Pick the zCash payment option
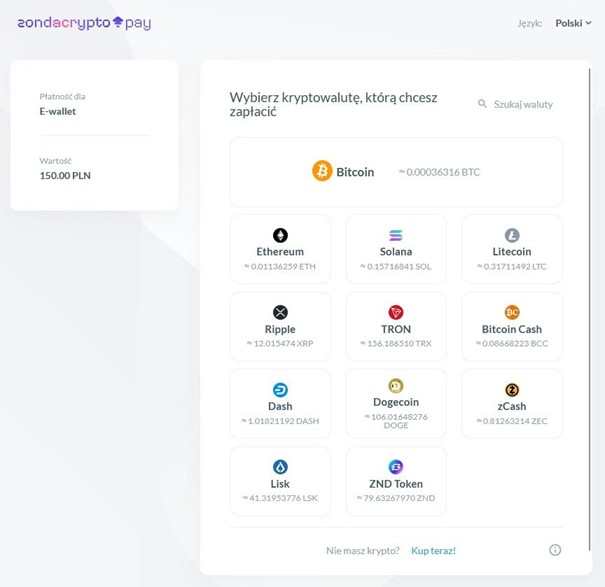The image size is (605, 587). coord(512,403)
